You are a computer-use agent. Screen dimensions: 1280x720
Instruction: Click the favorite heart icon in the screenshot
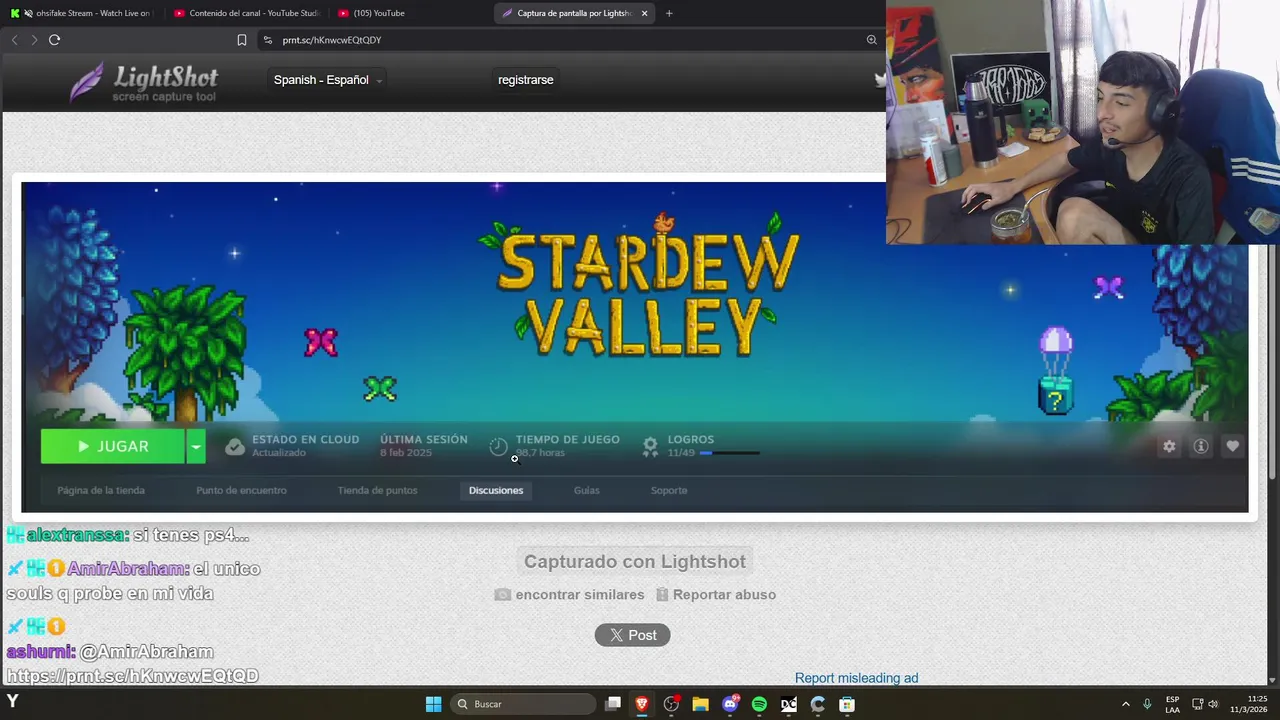pyautogui.click(x=1233, y=446)
